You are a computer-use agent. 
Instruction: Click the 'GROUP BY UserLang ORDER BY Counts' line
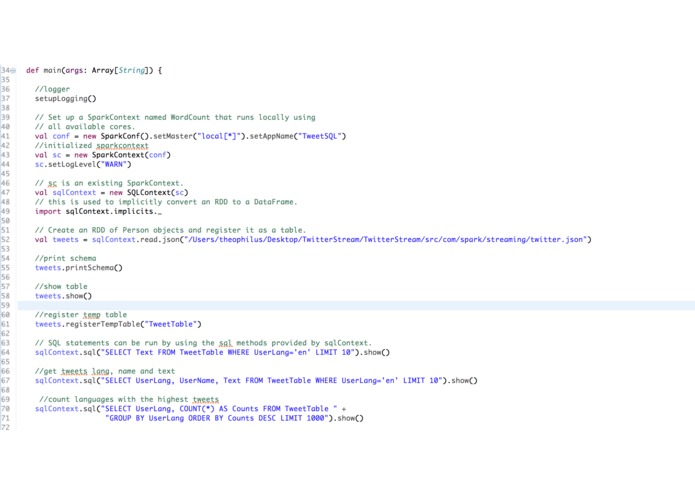234,418
